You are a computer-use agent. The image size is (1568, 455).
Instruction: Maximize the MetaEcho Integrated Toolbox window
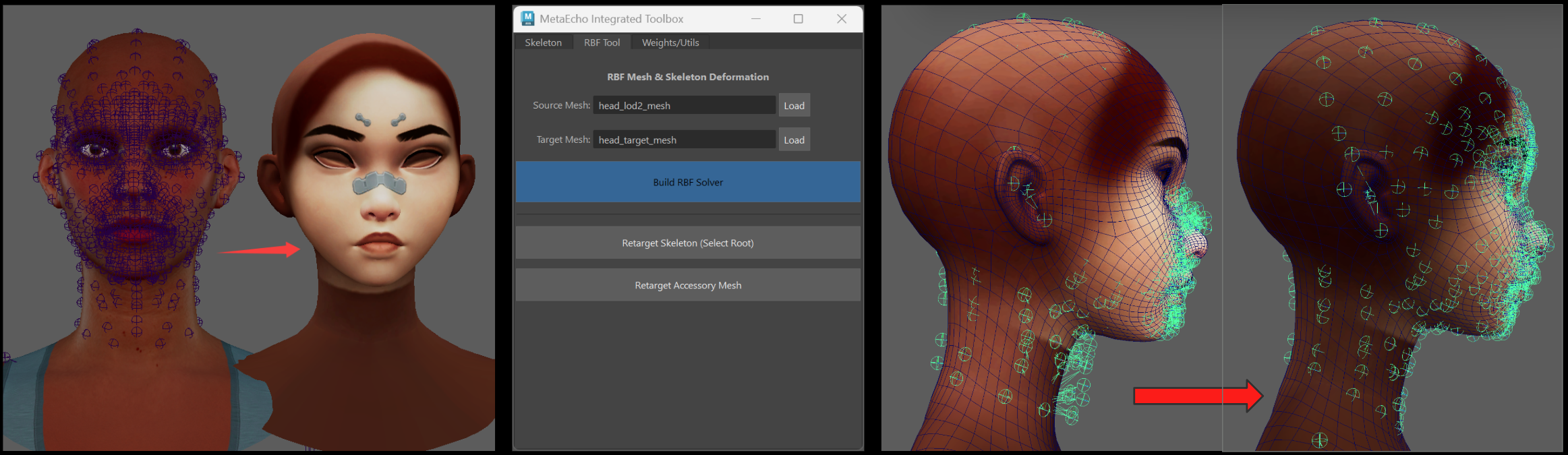(x=798, y=19)
